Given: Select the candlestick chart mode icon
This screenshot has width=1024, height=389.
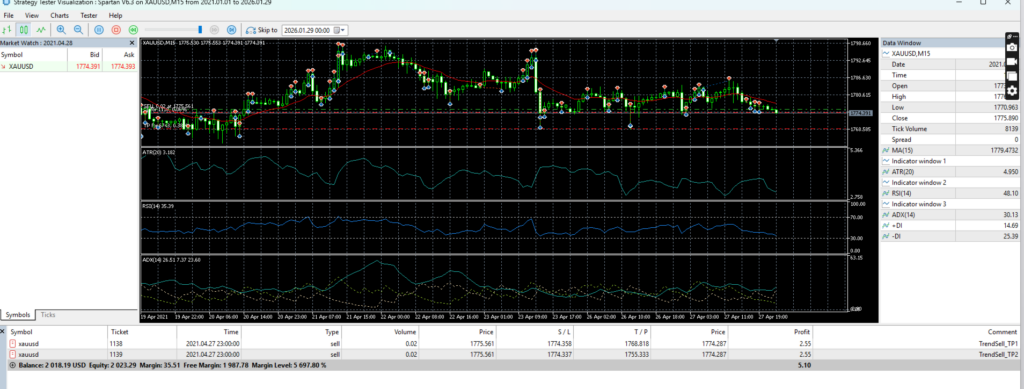Looking at the screenshot, I should point(24,29).
